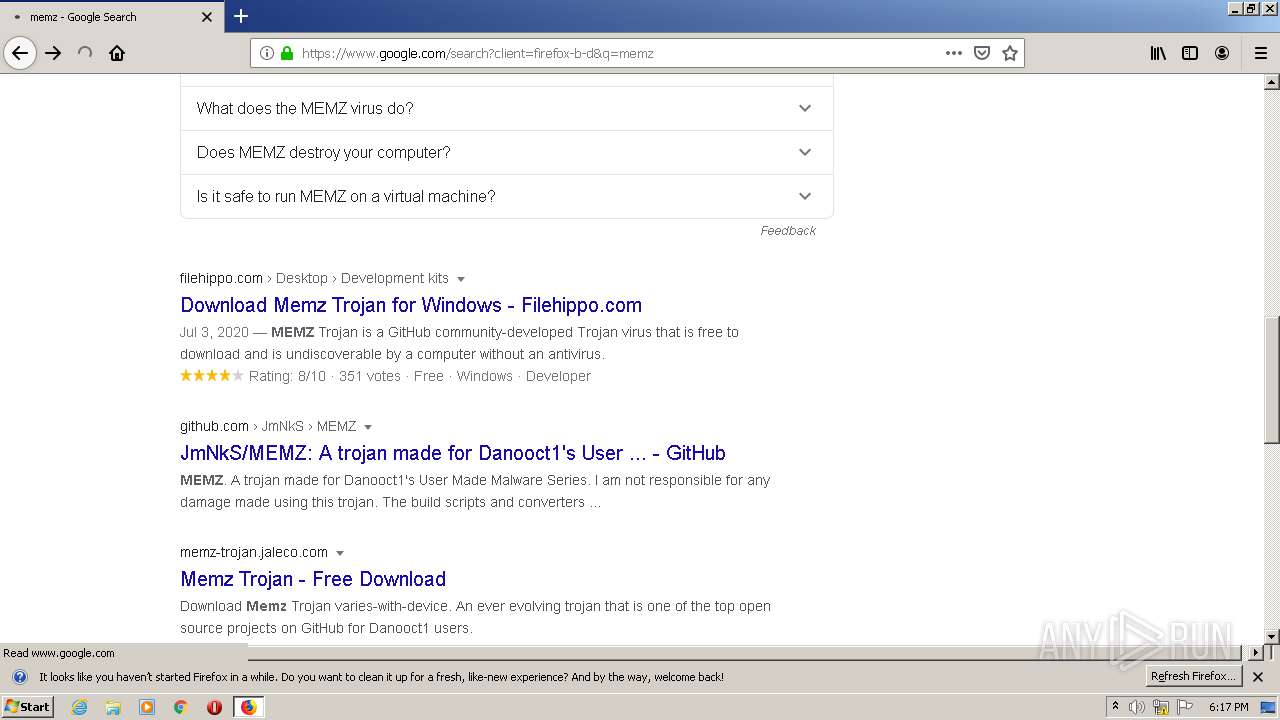Click the 'Rating: 8/10 · 351 votes' text

[325, 376]
